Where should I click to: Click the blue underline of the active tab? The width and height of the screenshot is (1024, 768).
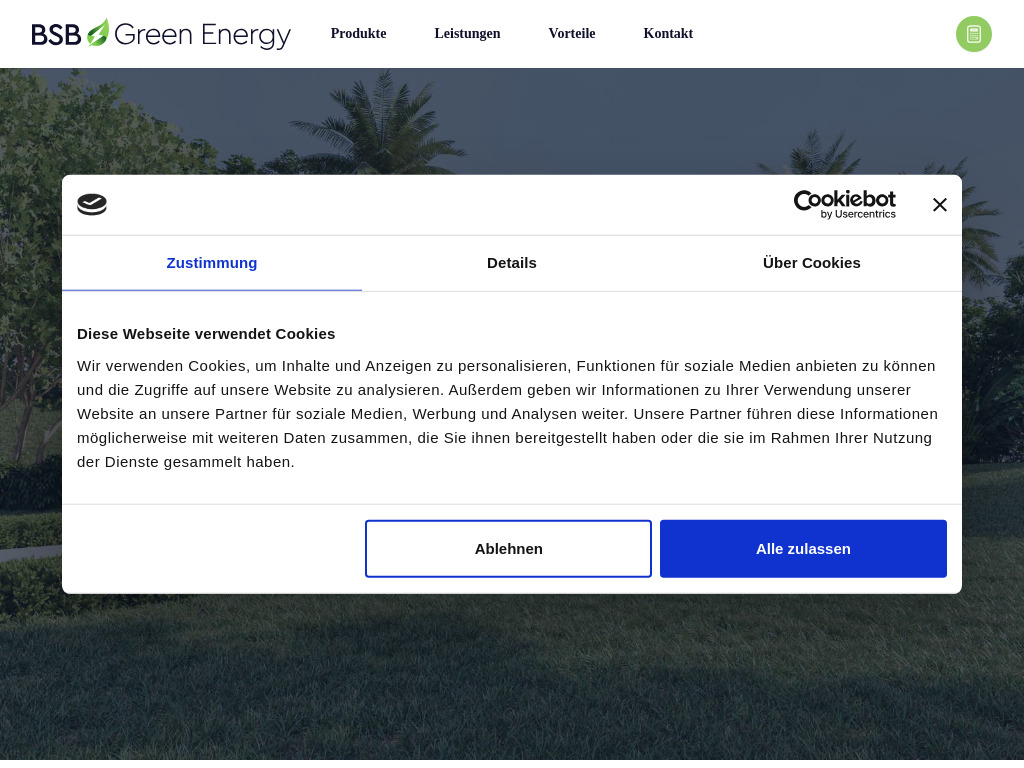211,289
